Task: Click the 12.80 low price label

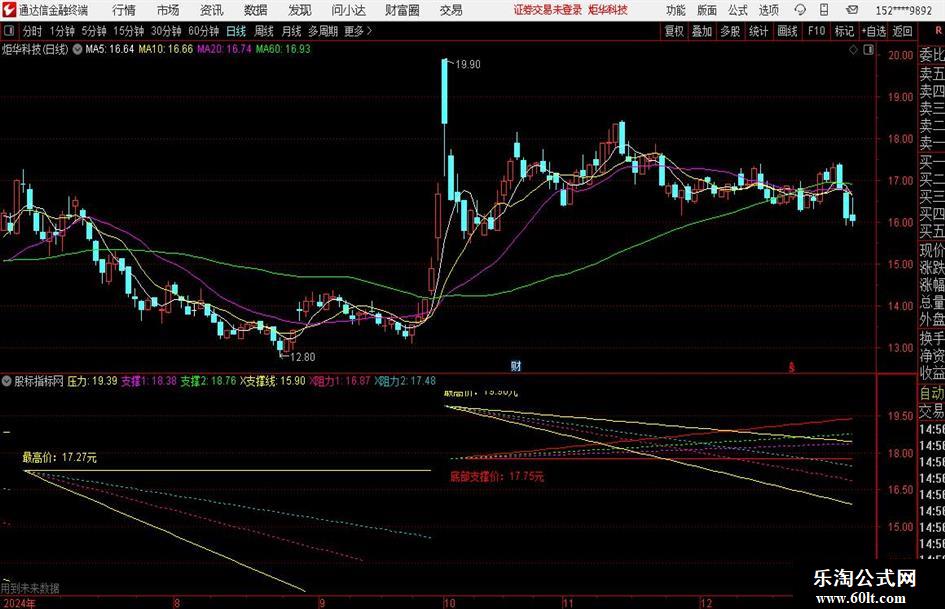Action: (x=303, y=357)
